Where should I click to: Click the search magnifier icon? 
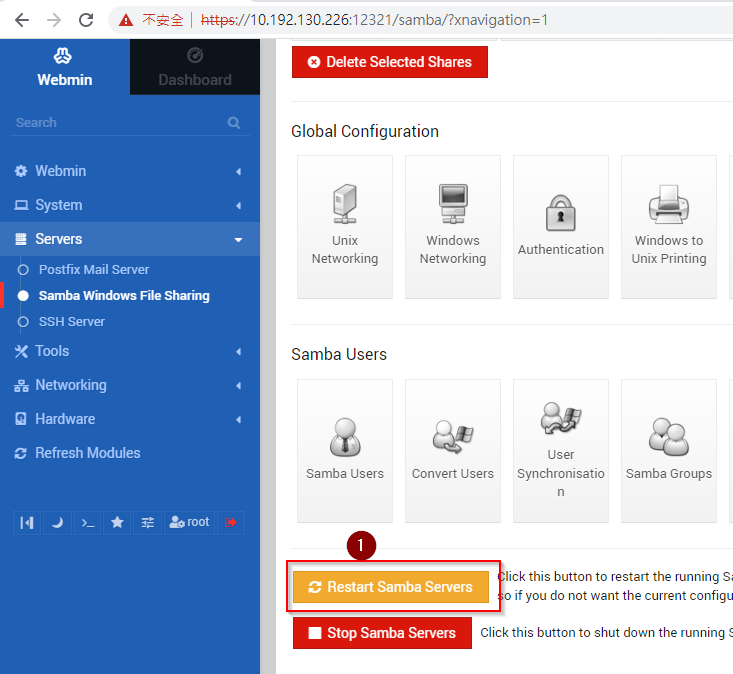click(x=234, y=123)
